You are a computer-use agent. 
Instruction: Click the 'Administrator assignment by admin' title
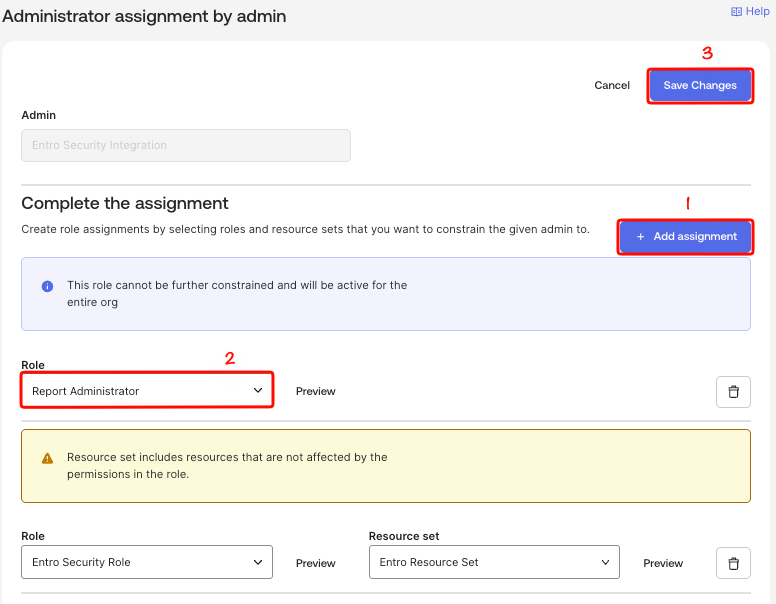click(x=144, y=16)
